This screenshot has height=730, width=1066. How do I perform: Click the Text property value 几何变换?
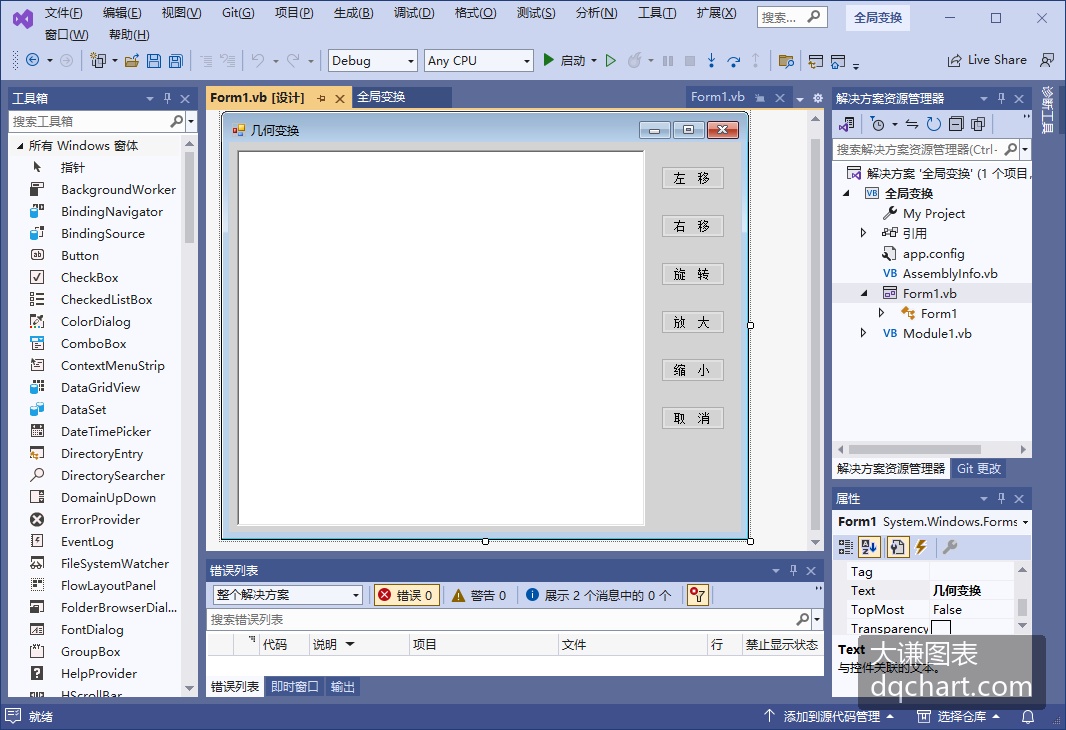[957, 591]
